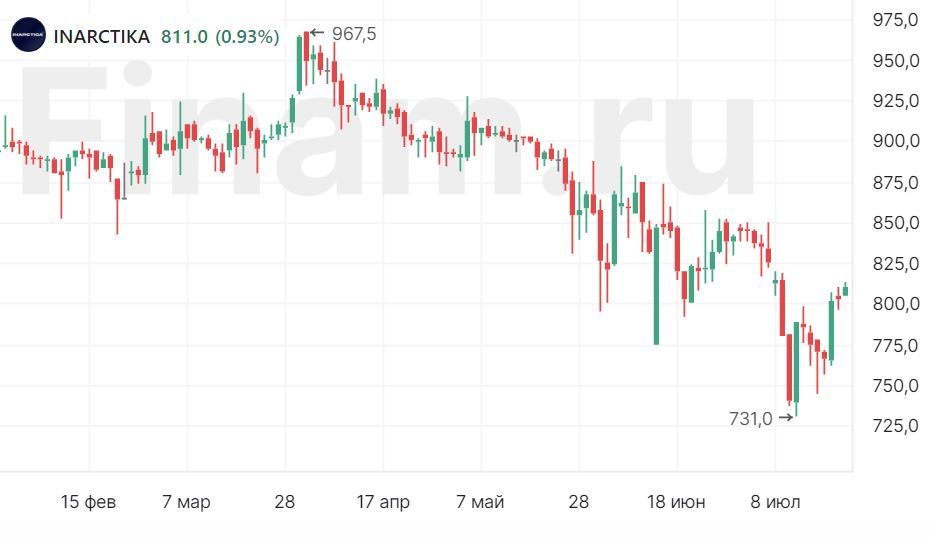Select the 850,0 price axis label

pyautogui.click(x=895, y=223)
